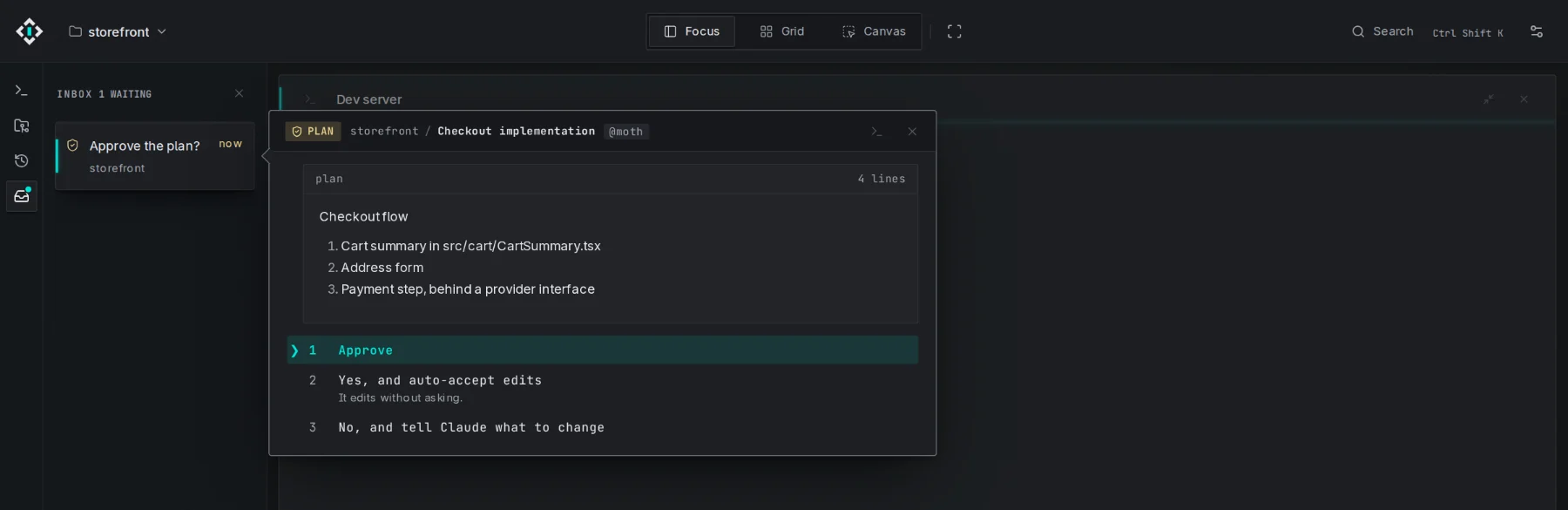
Task: Click the 'Payment step' plan line
Action: pos(468,289)
